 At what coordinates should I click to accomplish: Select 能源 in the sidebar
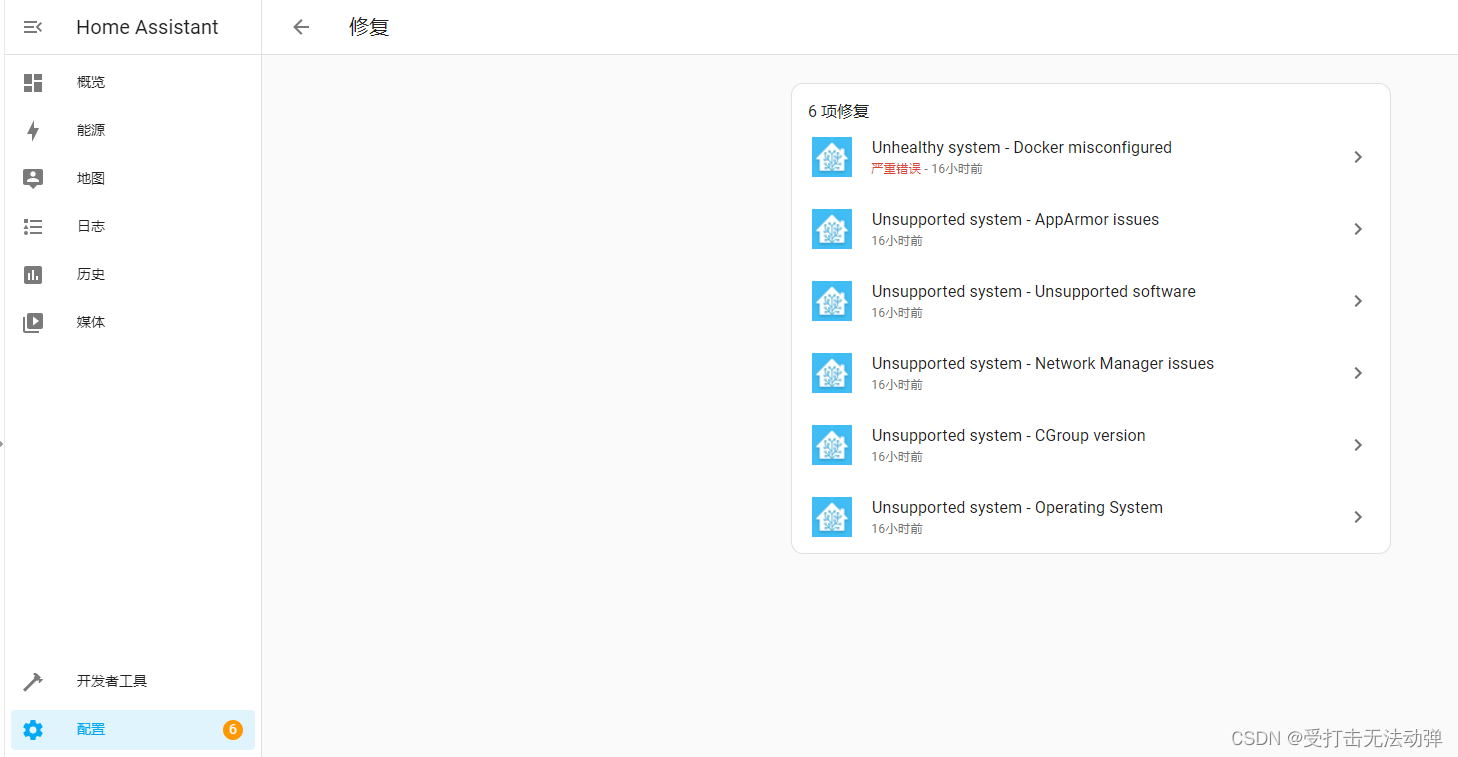click(133, 130)
